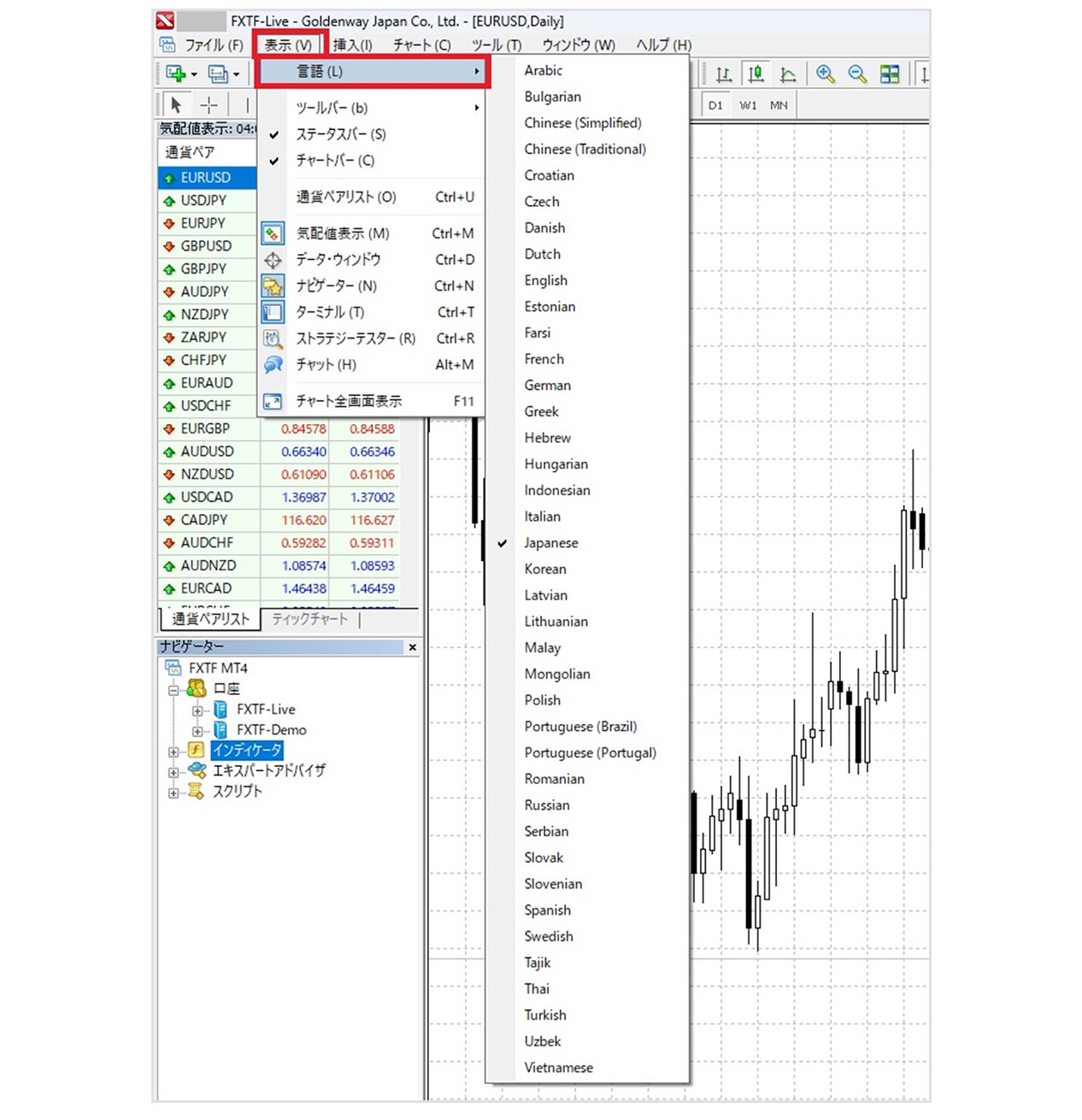Click the 表示 (V) menu
This screenshot has width=1082, height=1120.
pyautogui.click(x=287, y=44)
